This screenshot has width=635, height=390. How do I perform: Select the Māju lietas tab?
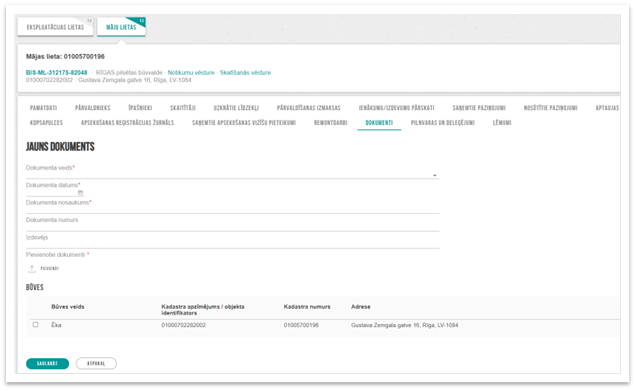(121, 27)
